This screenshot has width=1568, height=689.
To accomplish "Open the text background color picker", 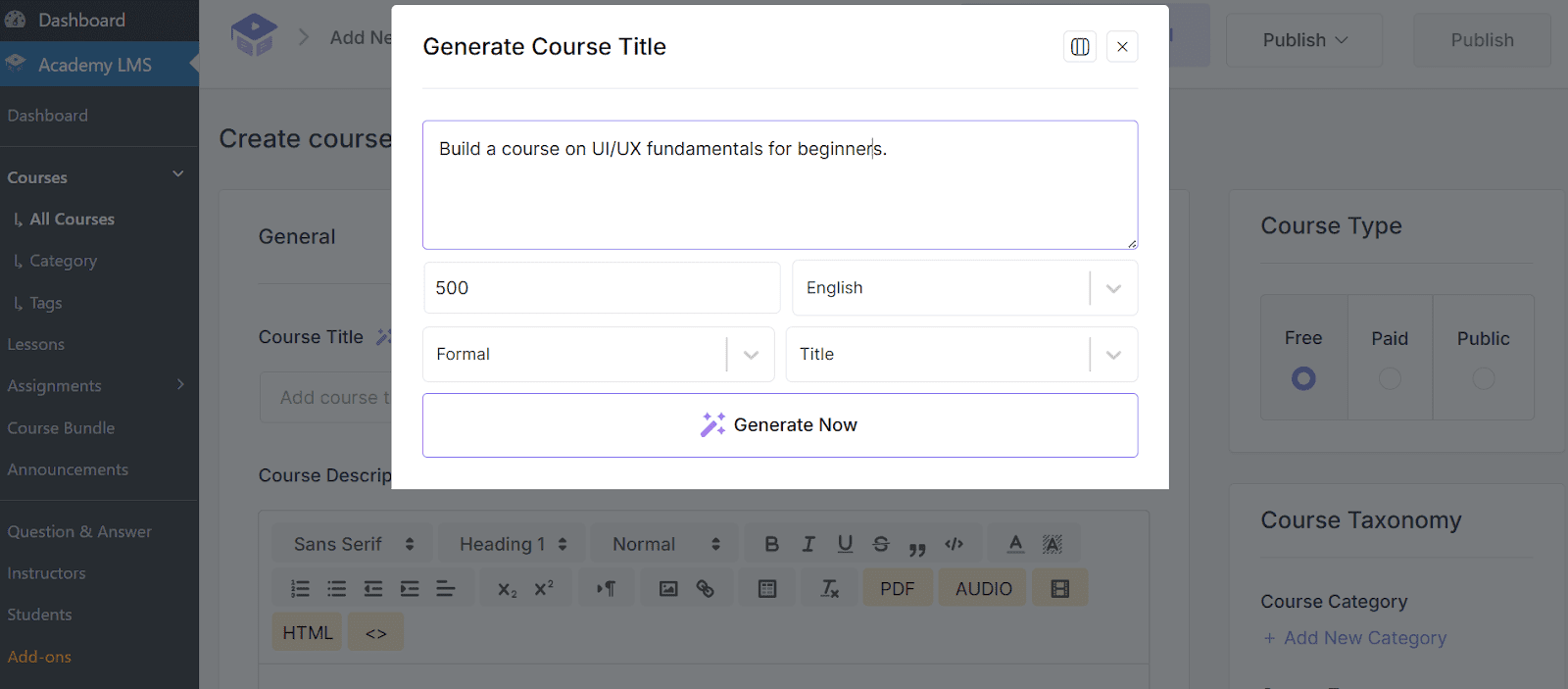I will 1053,544.
